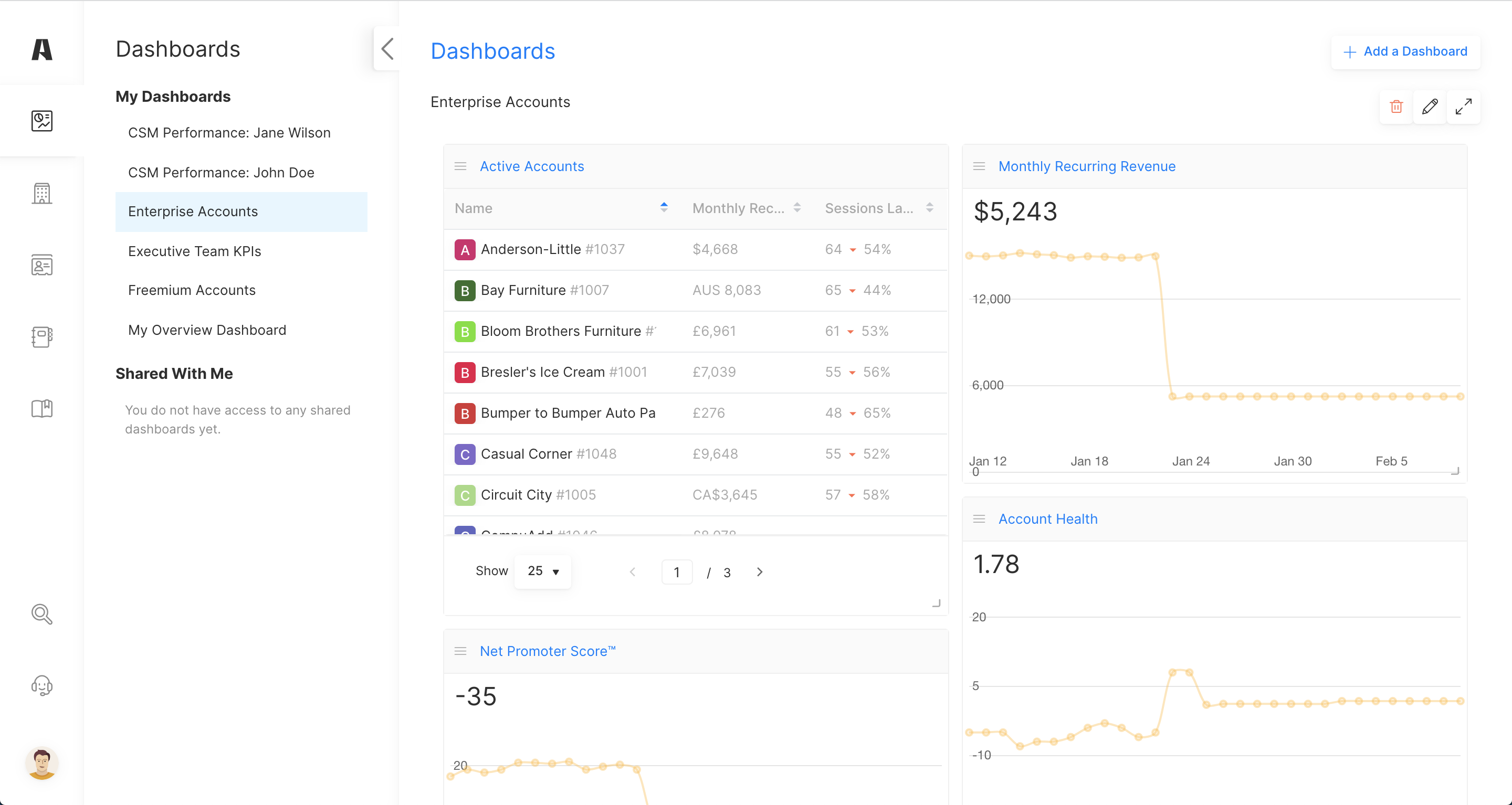Open the knowledge book icon in sidebar
Image resolution: width=1512 pixels, height=805 pixels.
[x=41, y=408]
